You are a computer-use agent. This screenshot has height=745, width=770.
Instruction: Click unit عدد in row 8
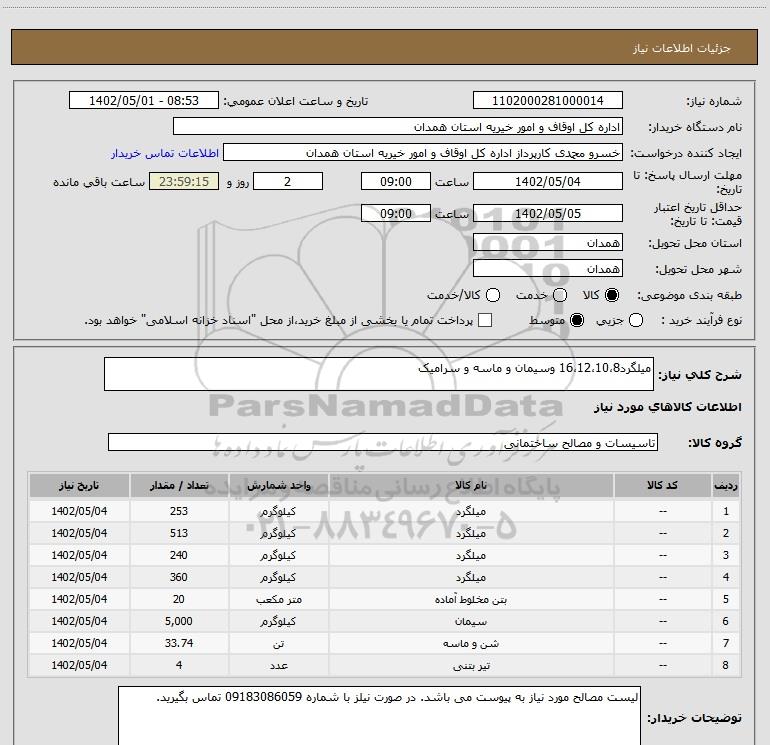click(278, 665)
